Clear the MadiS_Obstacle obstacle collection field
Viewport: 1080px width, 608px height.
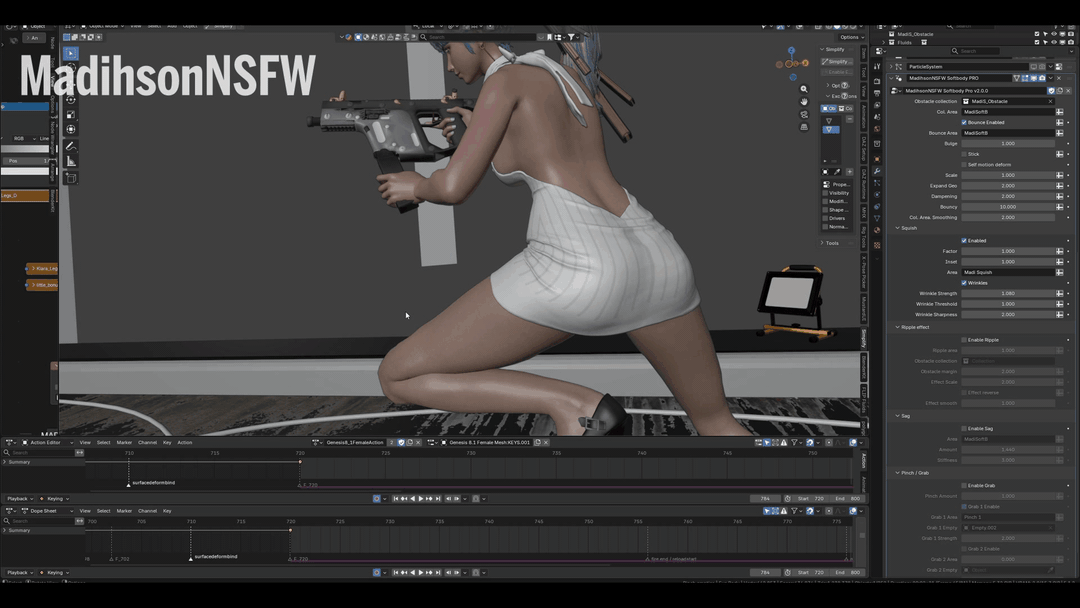[1050, 101]
